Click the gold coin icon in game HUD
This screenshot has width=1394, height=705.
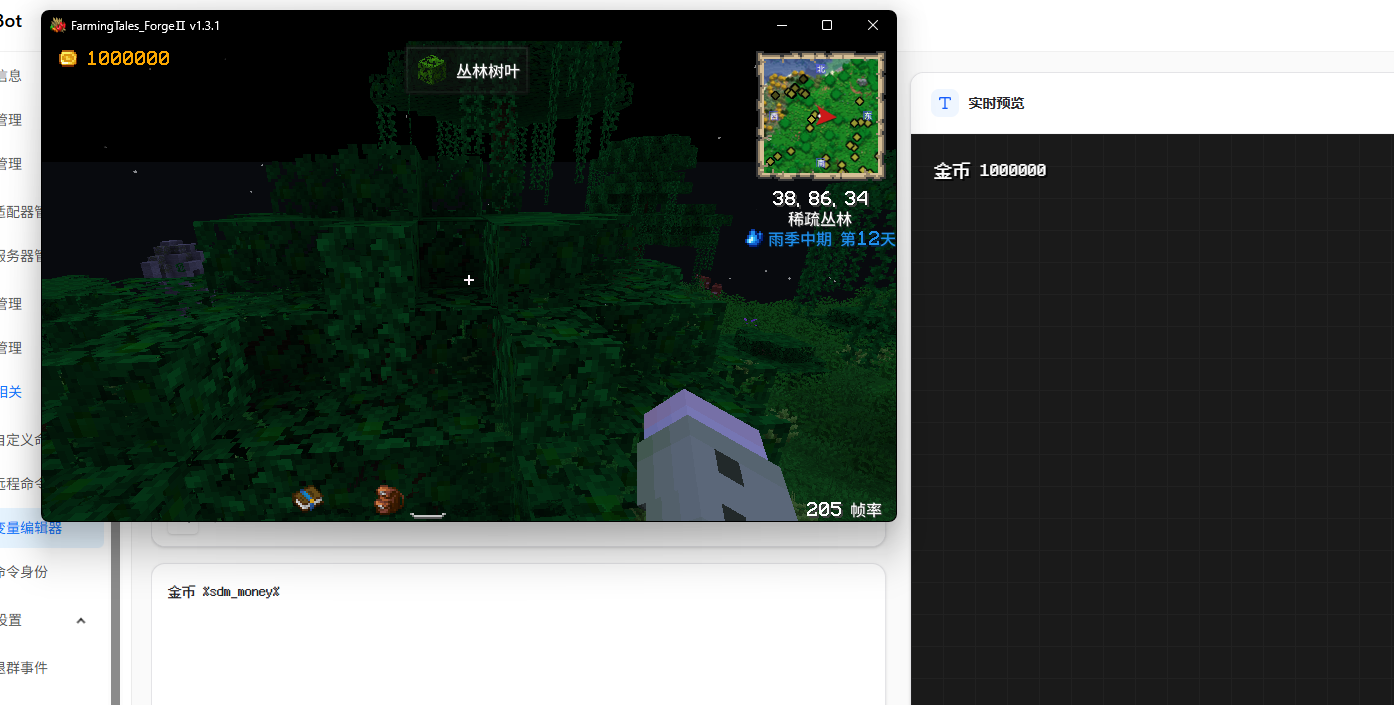pyautogui.click(x=67, y=59)
